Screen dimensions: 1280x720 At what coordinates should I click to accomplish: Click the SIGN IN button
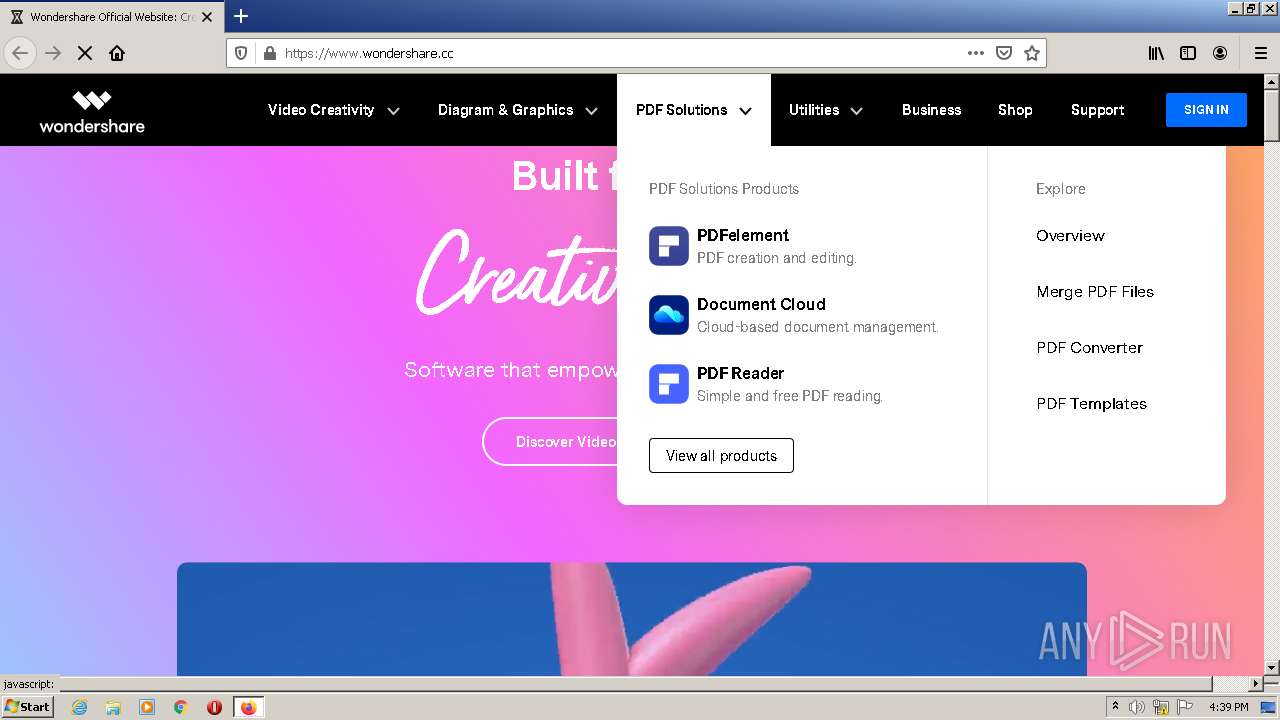click(x=1206, y=110)
